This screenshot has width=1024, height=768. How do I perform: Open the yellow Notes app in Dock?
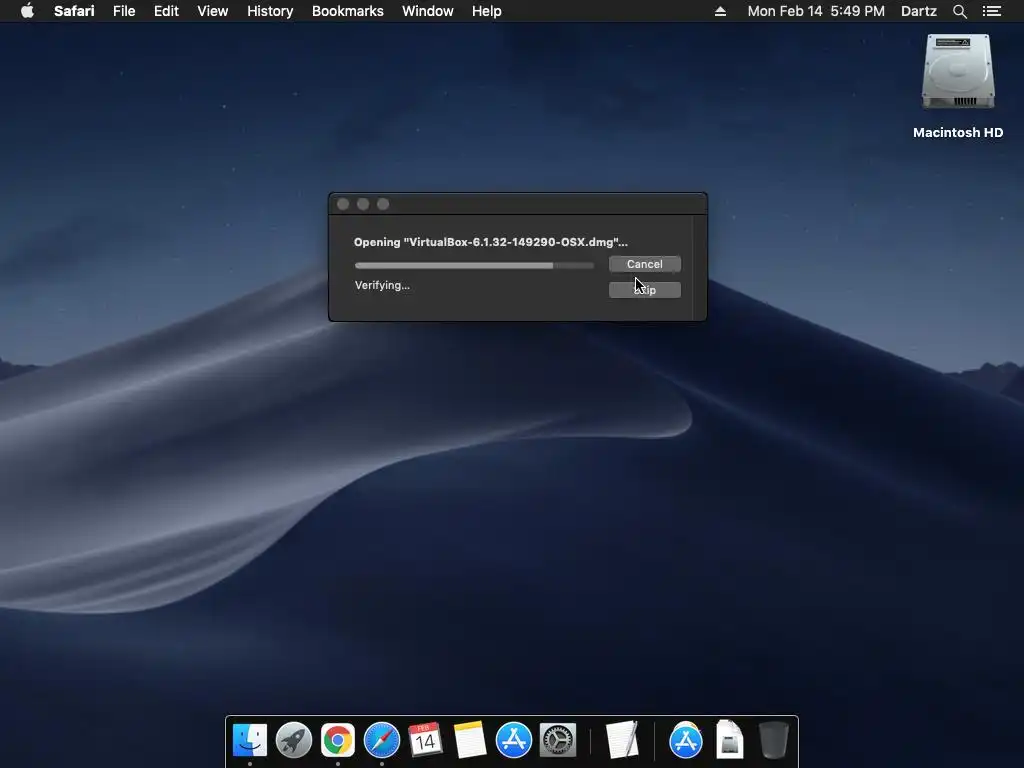click(x=470, y=740)
